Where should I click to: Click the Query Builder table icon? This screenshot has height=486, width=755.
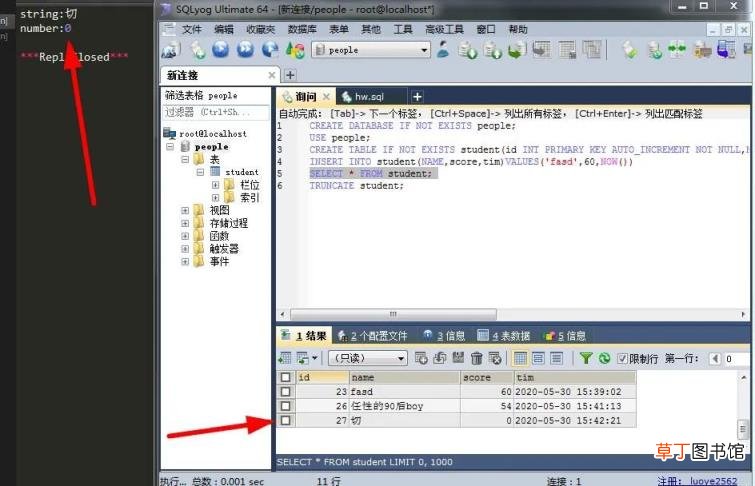[x=567, y=50]
